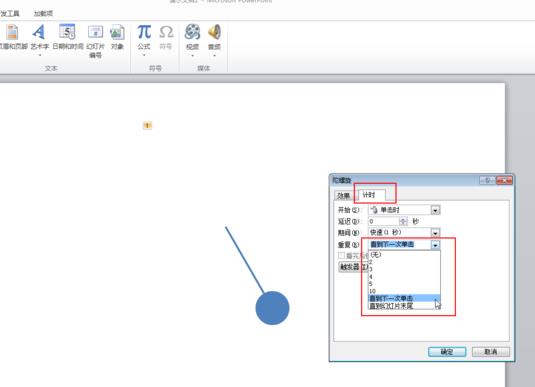Choose repeat count 5 in list
The width and height of the screenshot is (535, 387).
pos(404,284)
